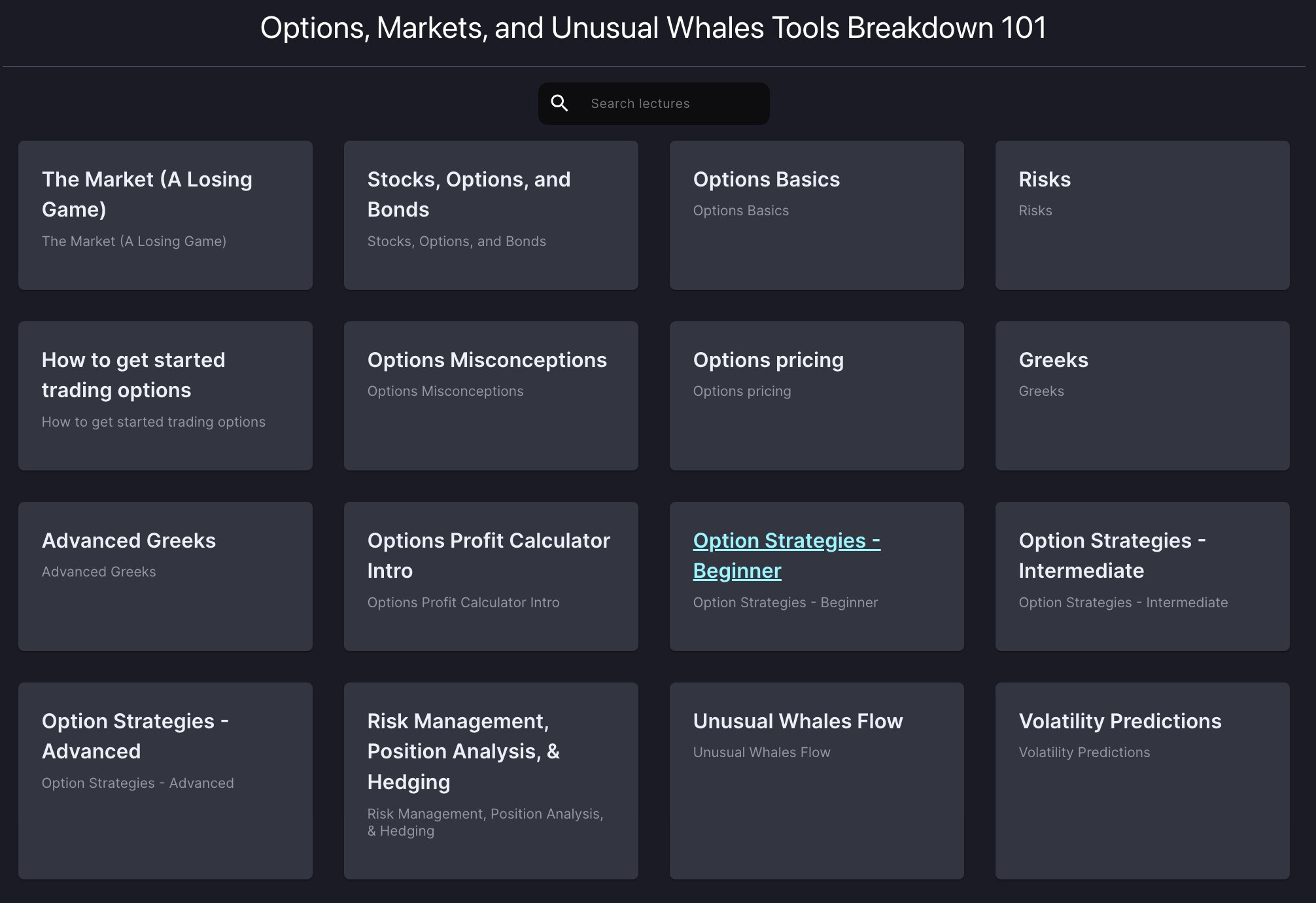Open the Volatility Predictions lecture title
Screen dimensions: 1316x903
1120,721
